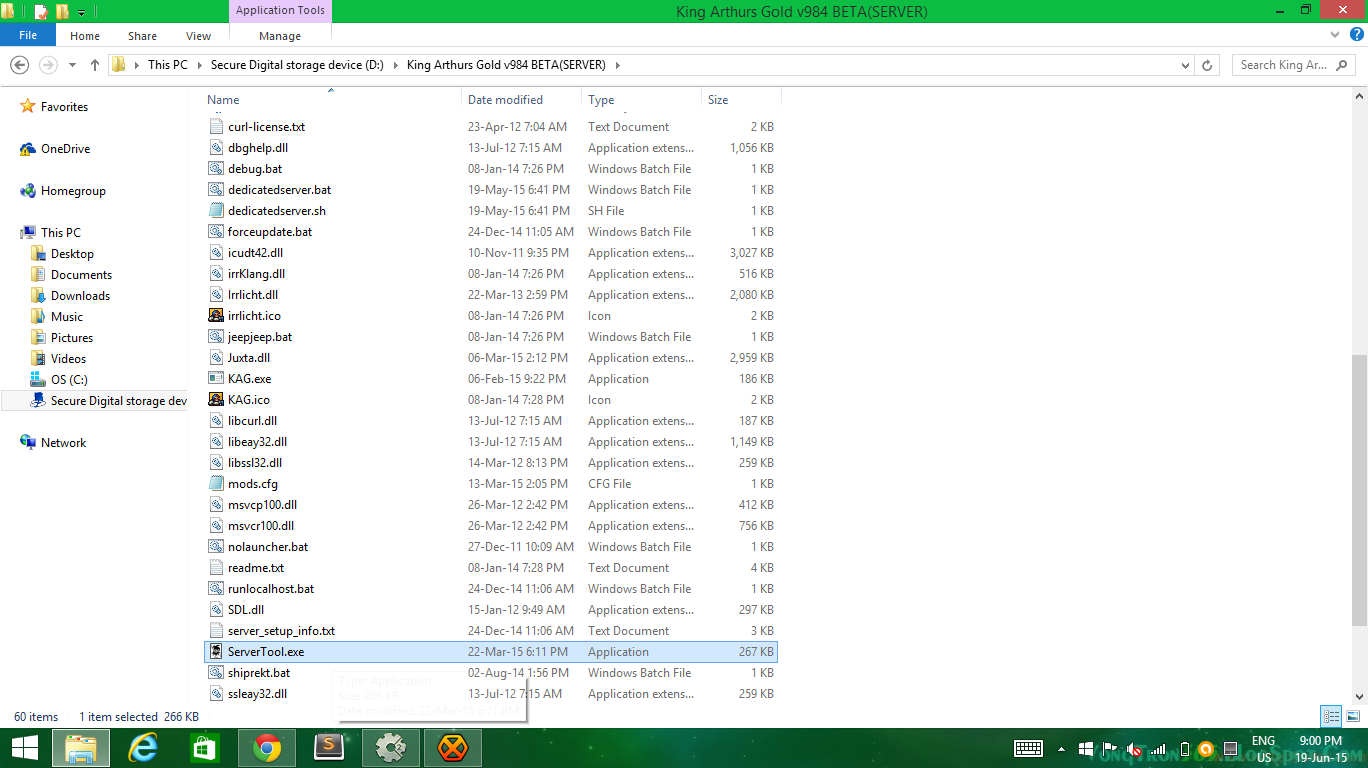Refresh the current folder view
This screenshot has width=1368, height=768.
(x=1207, y=65)
